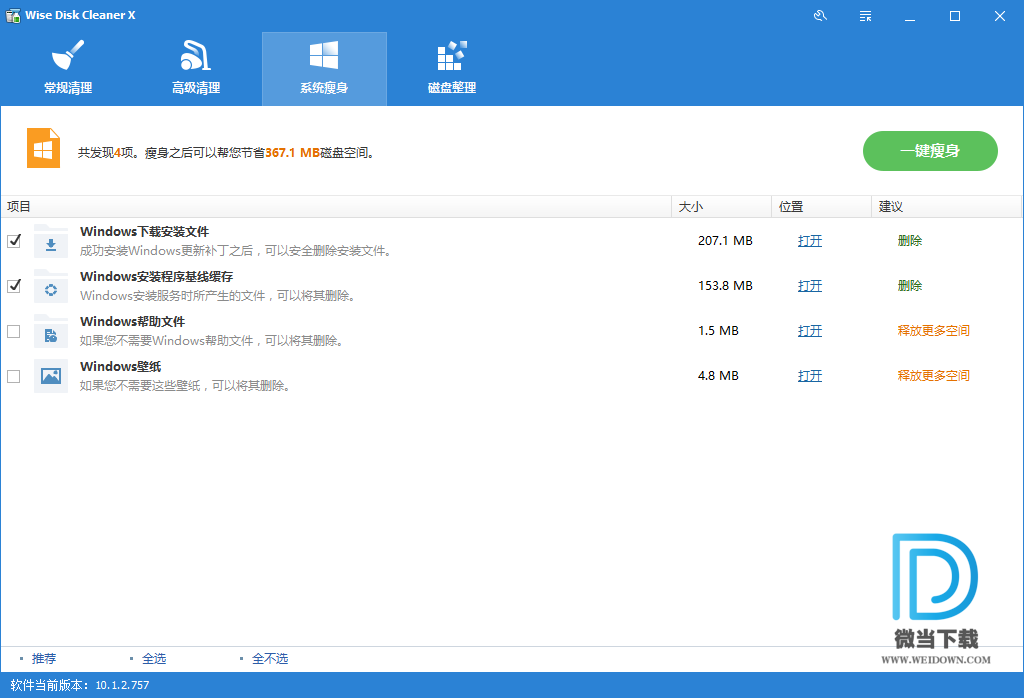This screenshot has width=1024, height=698.
Task: Click the Windows壁纸 title text
Action: pos(120,367)
